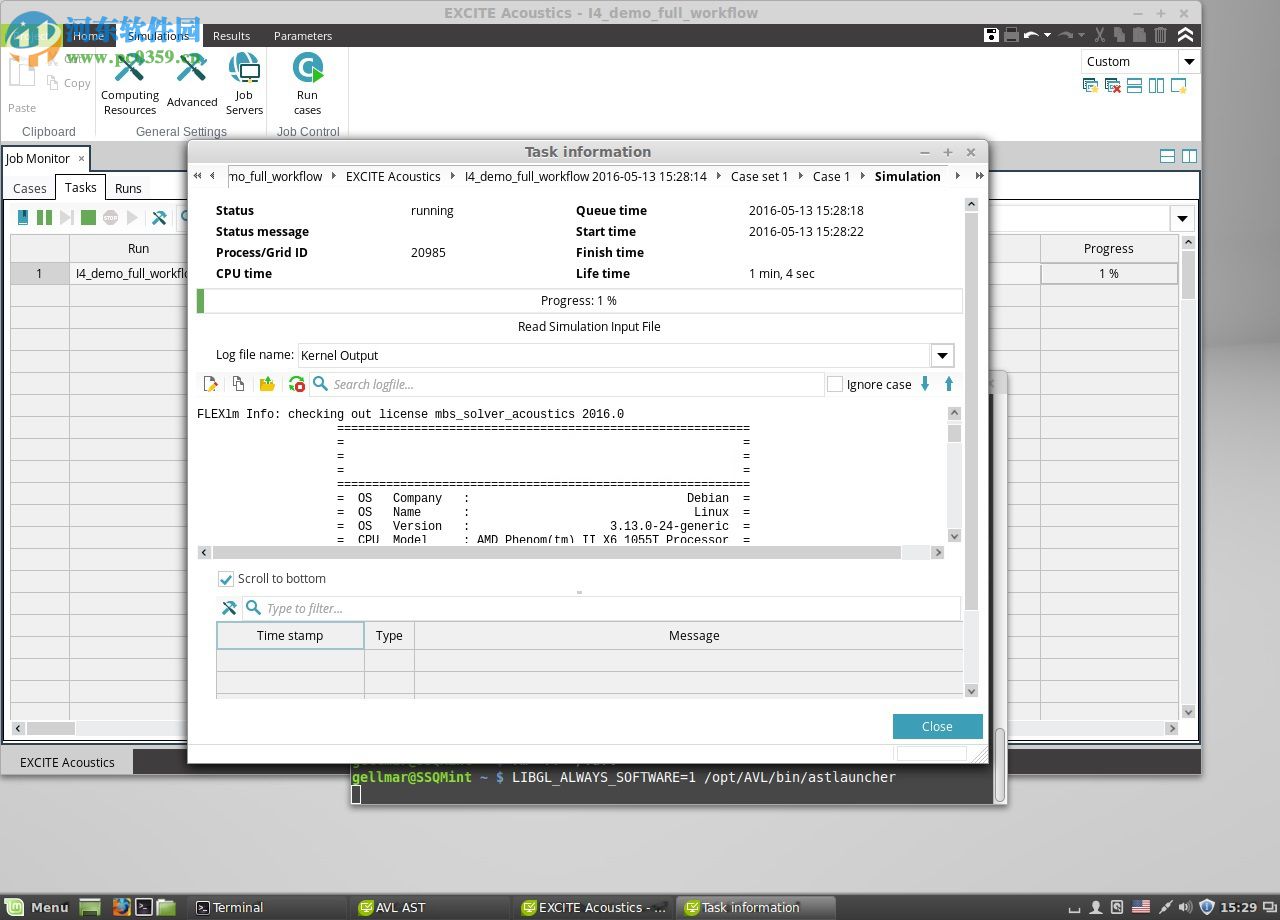The width and height of the screenshot is (1280, 920).
Task: Click copy log icon in Task information
Action: (x=238, y=384)
